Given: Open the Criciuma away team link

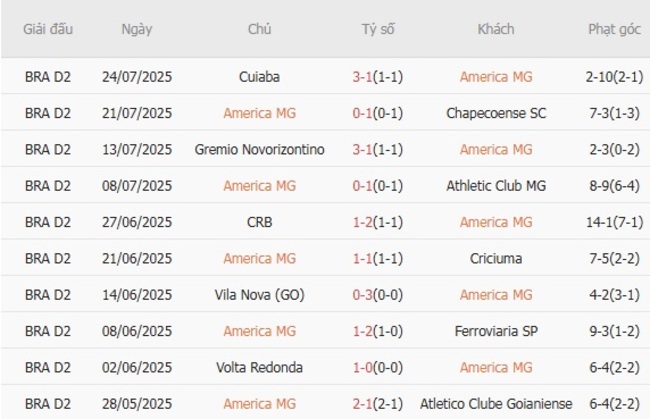Looking at the screenshot, I should (x=495, y=258).
